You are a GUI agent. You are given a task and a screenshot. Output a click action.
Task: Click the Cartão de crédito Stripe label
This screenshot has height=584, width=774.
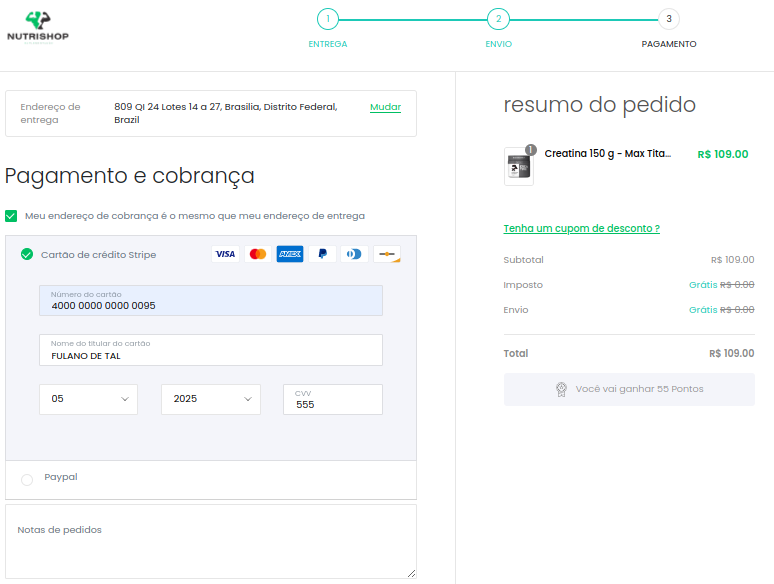click(98, 255)
